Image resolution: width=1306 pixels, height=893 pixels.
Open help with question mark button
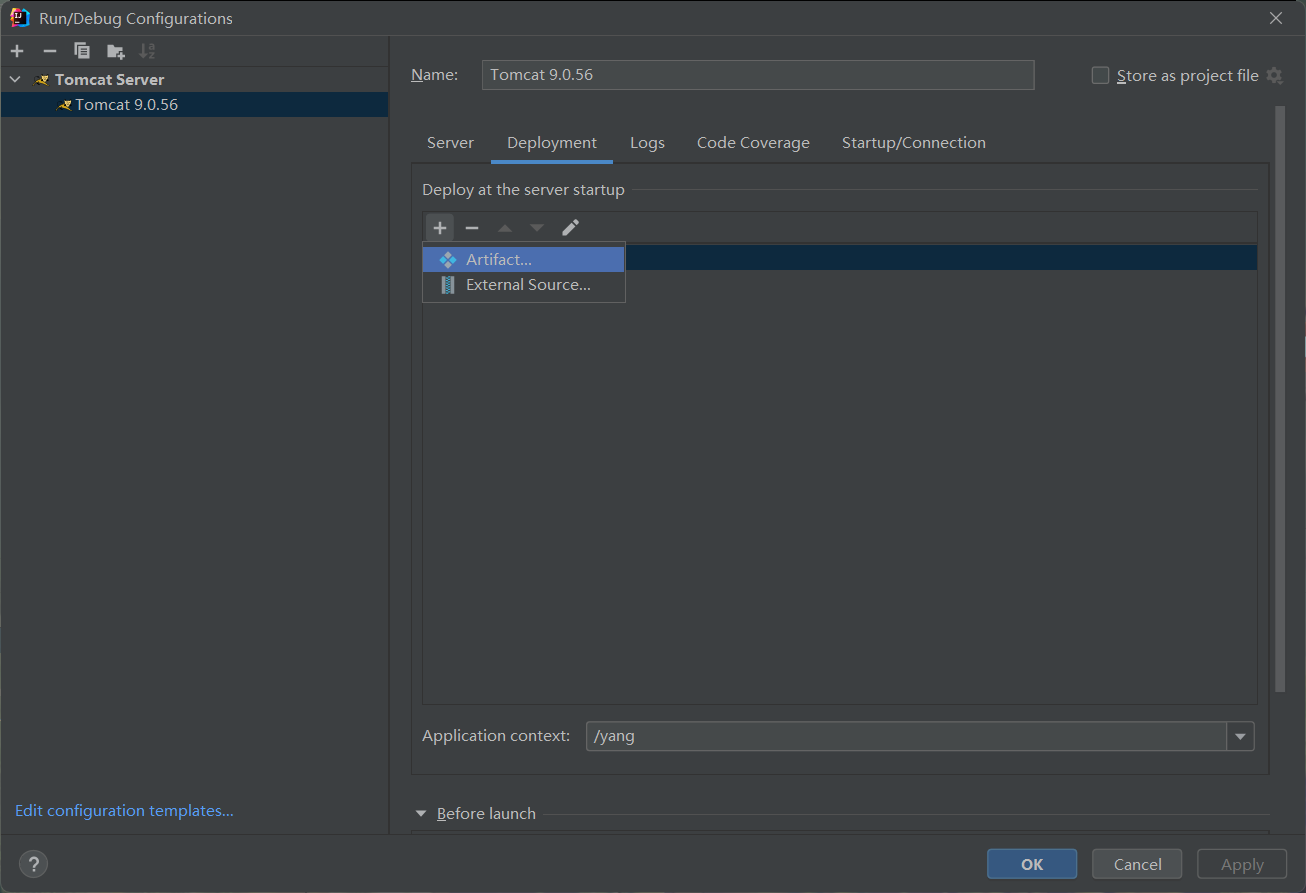click(x=33, y=864)
